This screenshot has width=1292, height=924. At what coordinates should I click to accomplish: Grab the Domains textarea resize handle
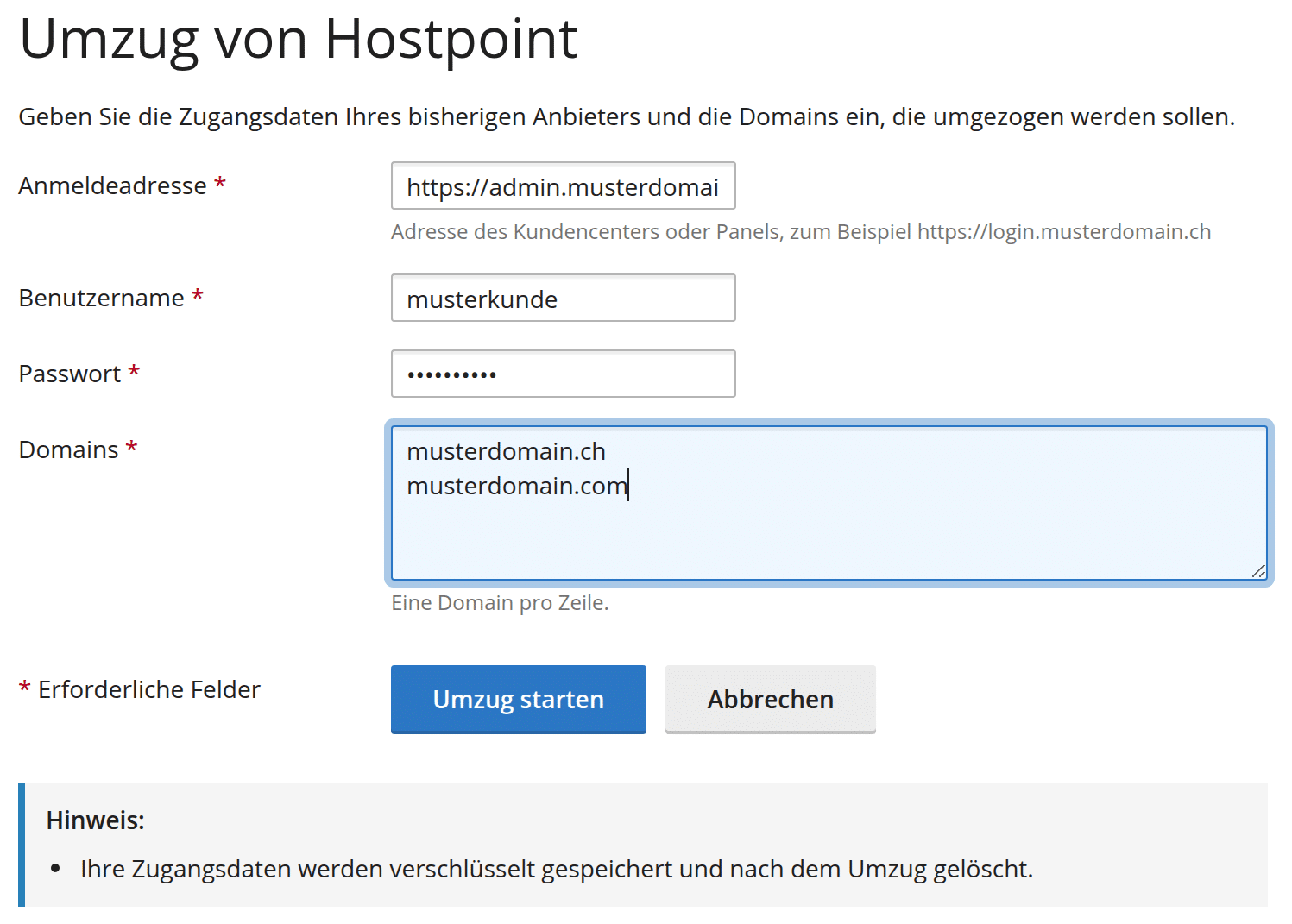(x=1258, y=571)
